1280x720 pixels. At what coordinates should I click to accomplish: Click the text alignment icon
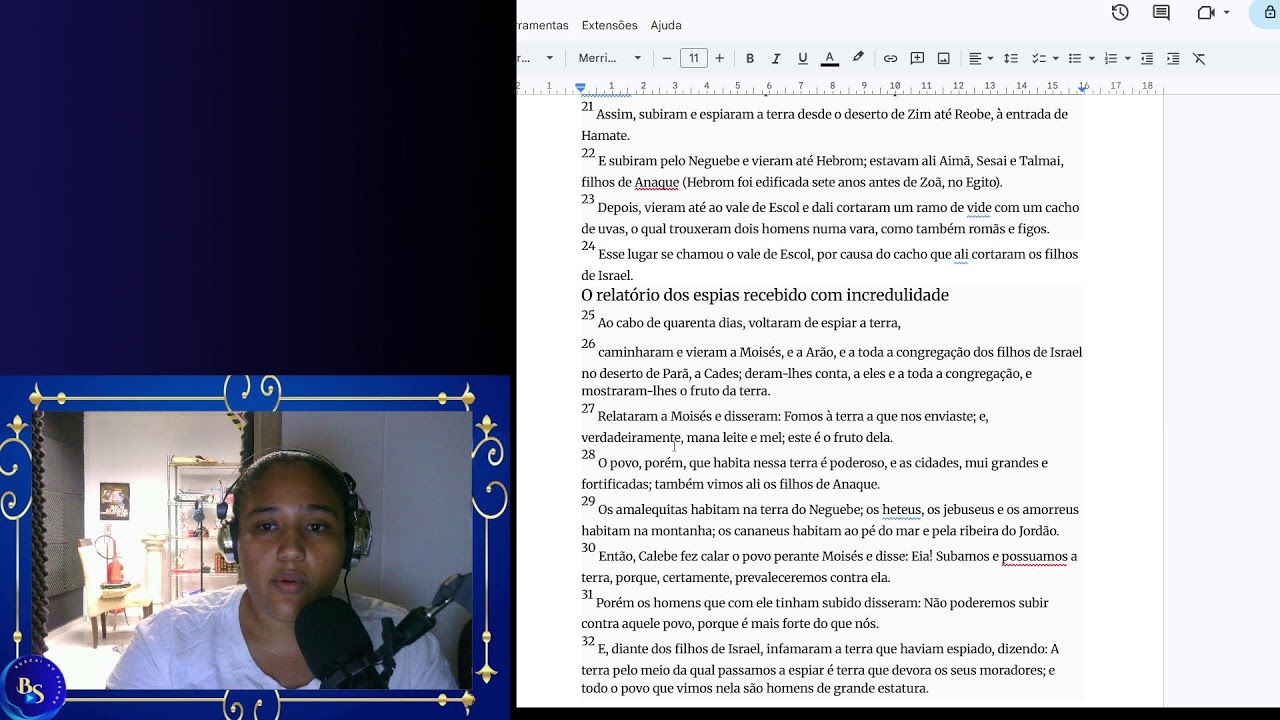[975, 58]
